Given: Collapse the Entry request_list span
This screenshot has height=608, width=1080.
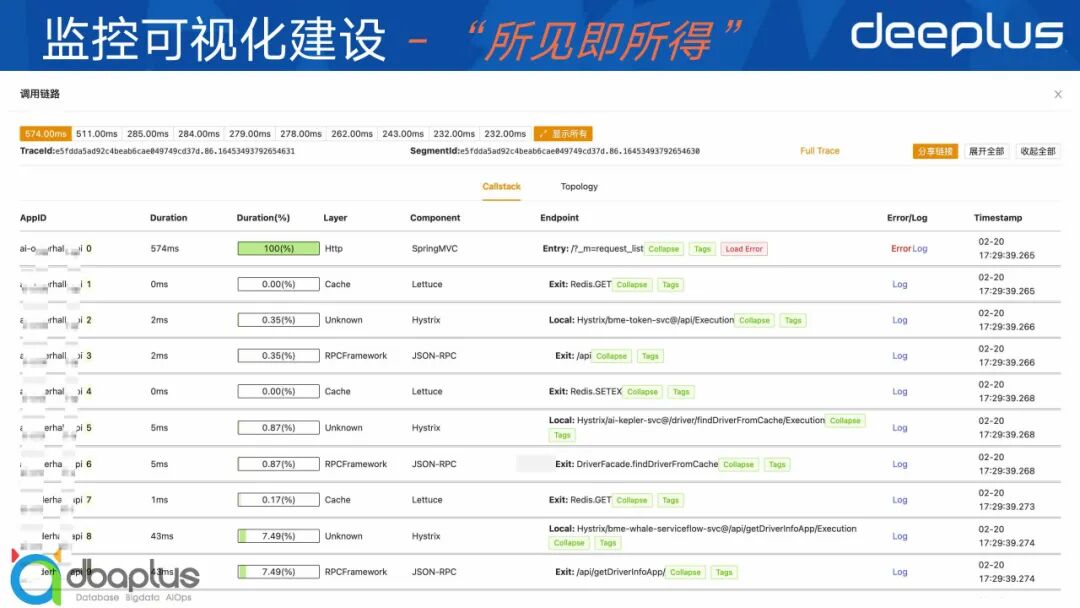Looking at the screenshot, I should coord(663,249).
